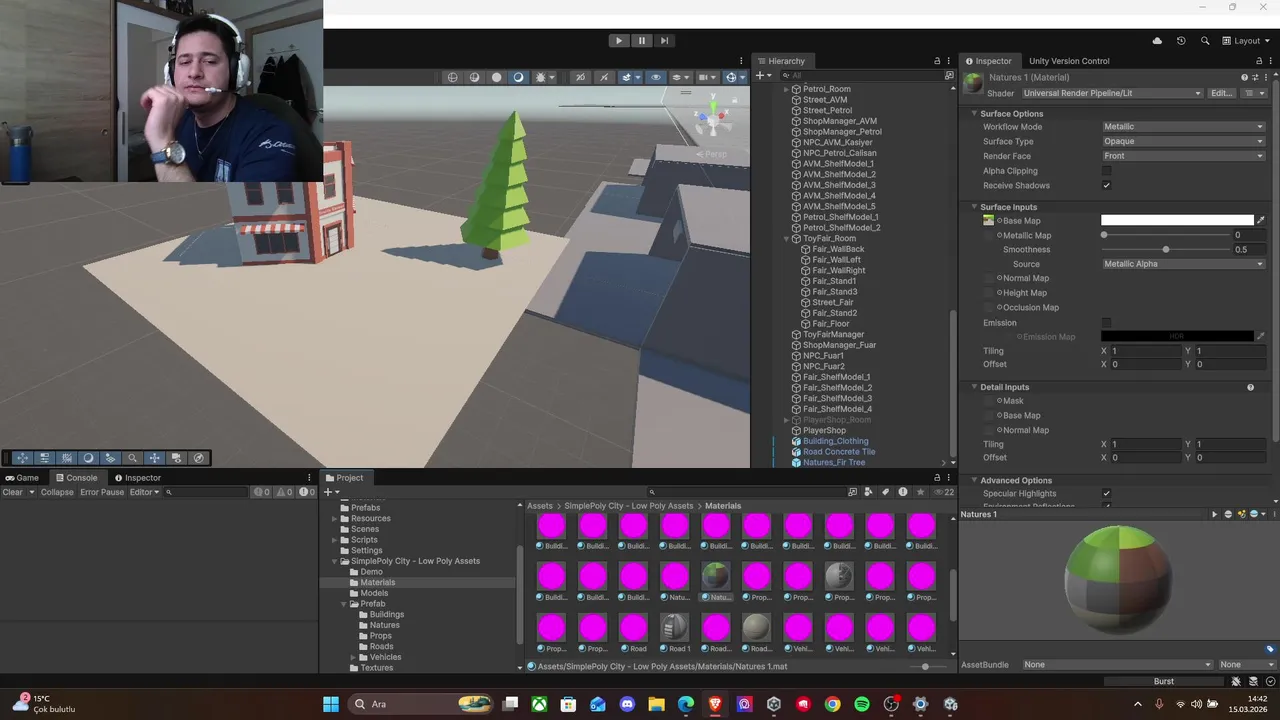The width and height of the screenshot is (1280, 720).
Task: Open the cloud services icon
Action: pyautogui.click(x=1157, y=41)
